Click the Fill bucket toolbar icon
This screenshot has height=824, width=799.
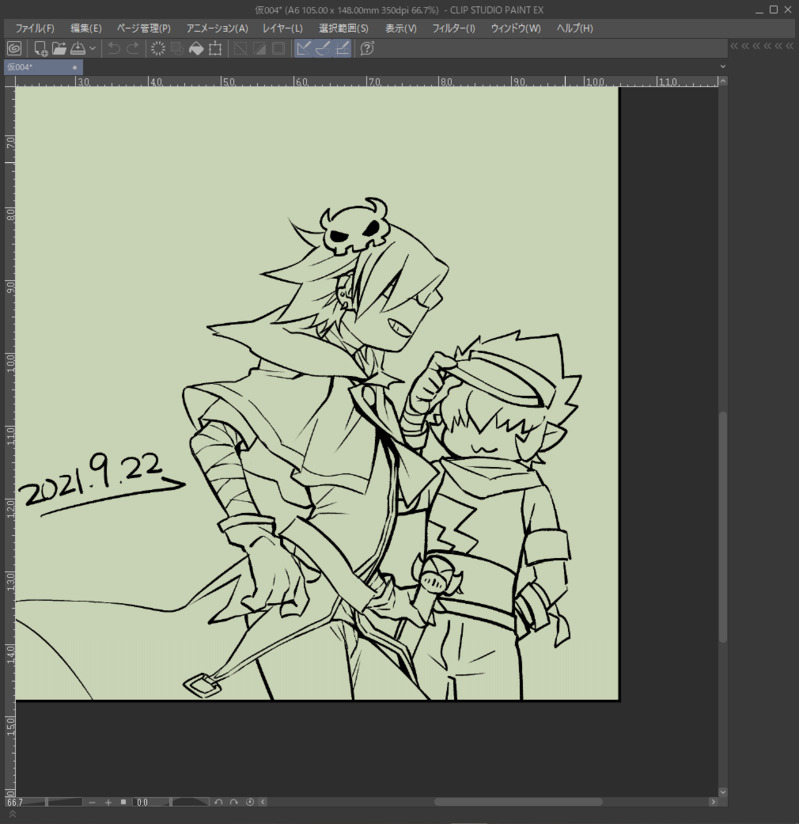point(196,49)
